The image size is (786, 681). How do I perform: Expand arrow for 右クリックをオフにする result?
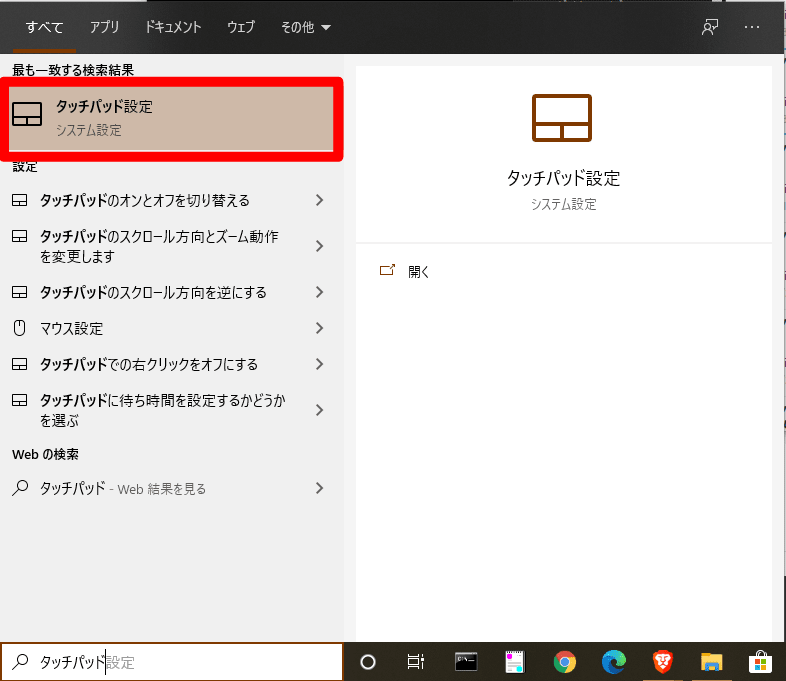(319, 364)
